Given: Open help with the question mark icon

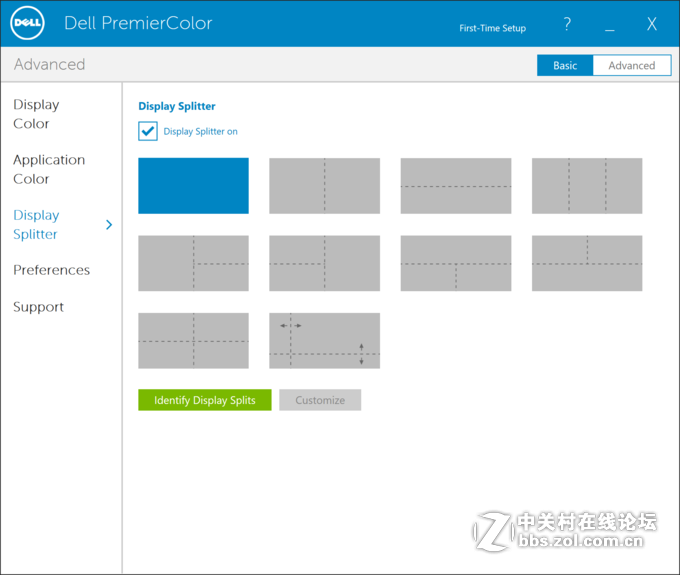Looking at the screenshot, I should (x=567, y=23).
